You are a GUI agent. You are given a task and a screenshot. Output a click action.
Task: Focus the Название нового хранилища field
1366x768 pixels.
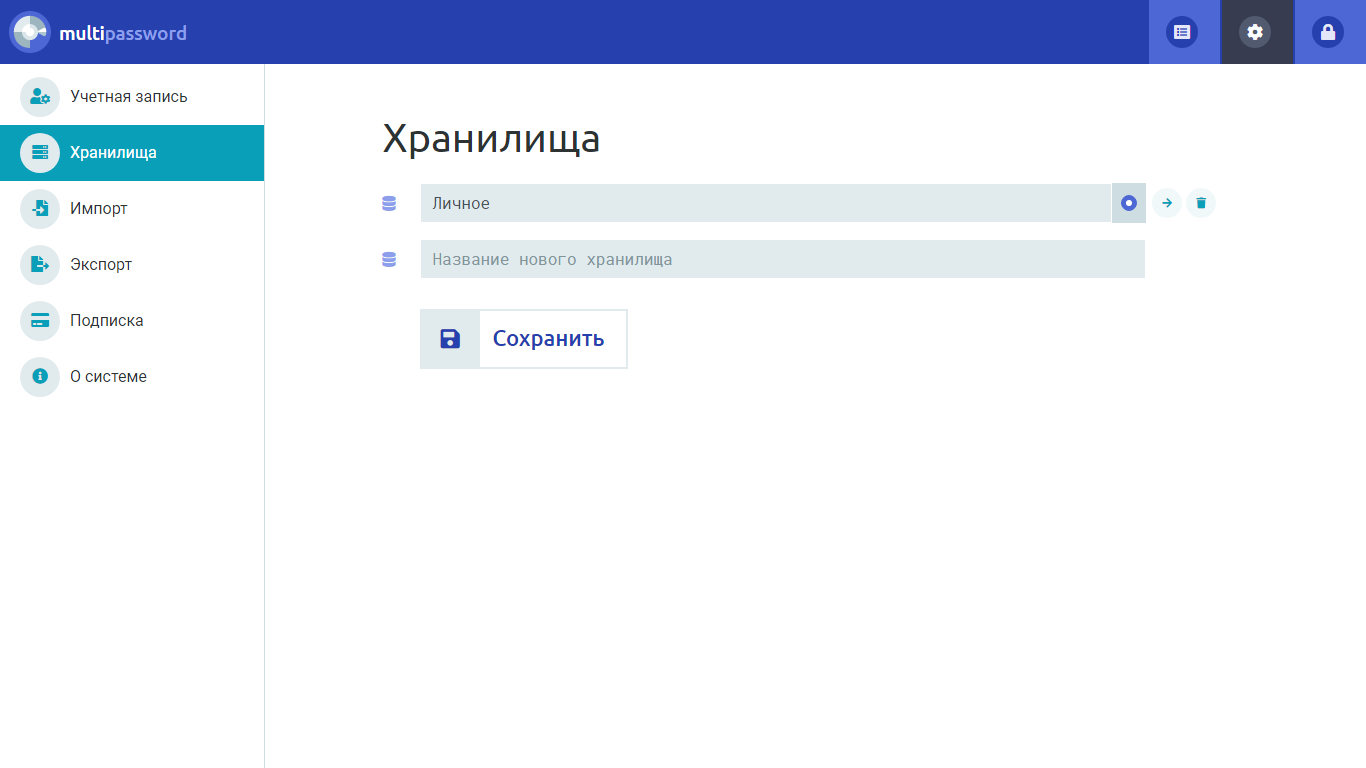click(783, 259)
